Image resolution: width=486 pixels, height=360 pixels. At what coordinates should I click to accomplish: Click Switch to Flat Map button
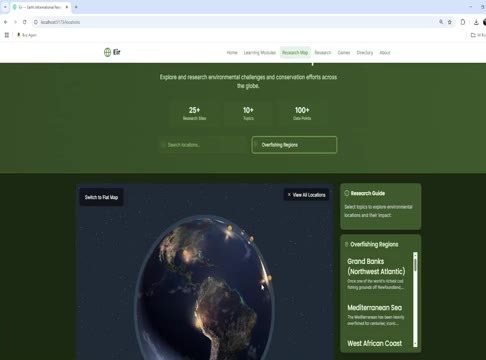(x=101, y=197)
